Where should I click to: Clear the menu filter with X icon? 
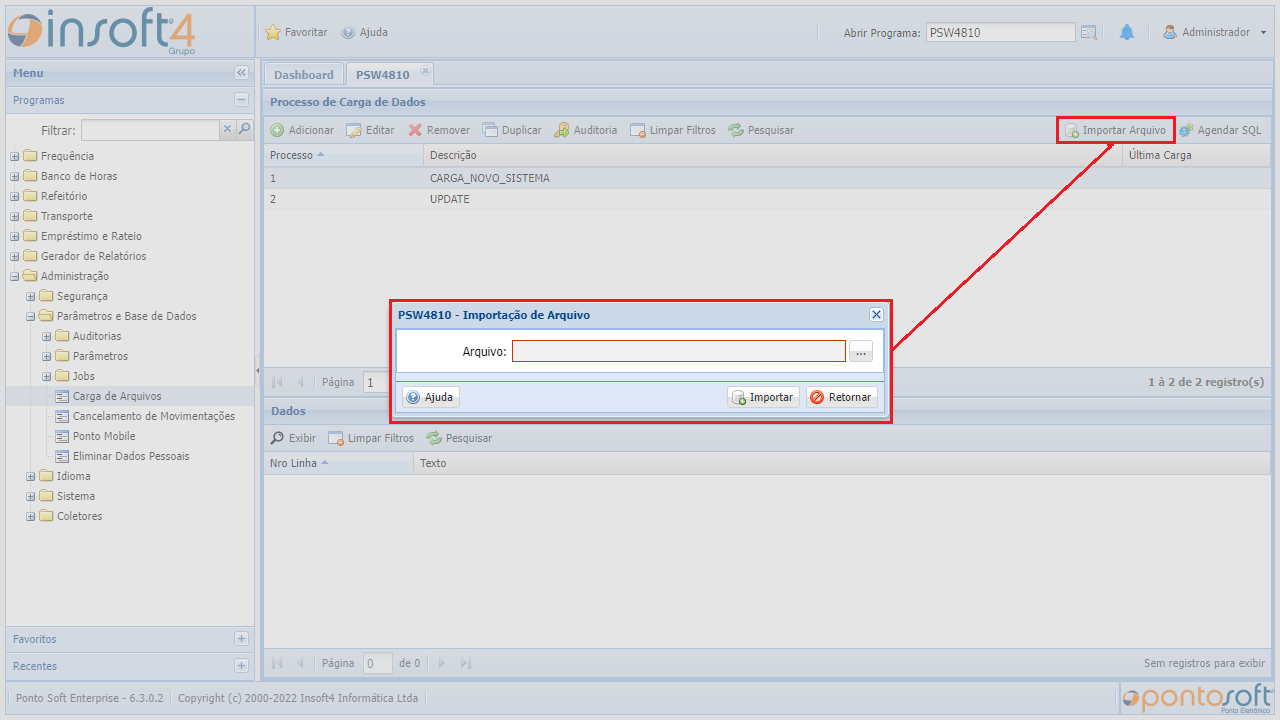[x=227, y=129]
